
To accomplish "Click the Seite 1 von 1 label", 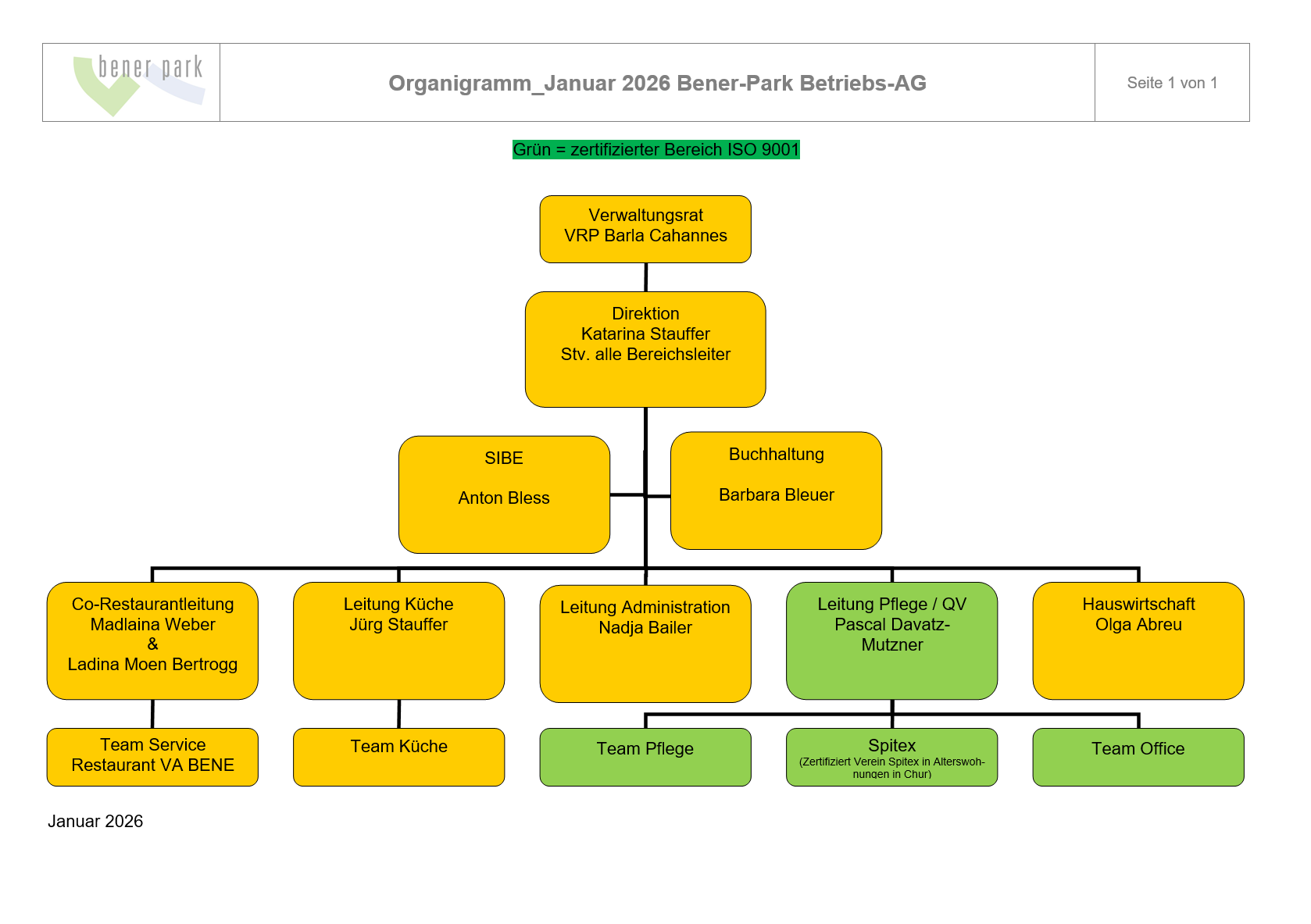I will coord(1172,82).
